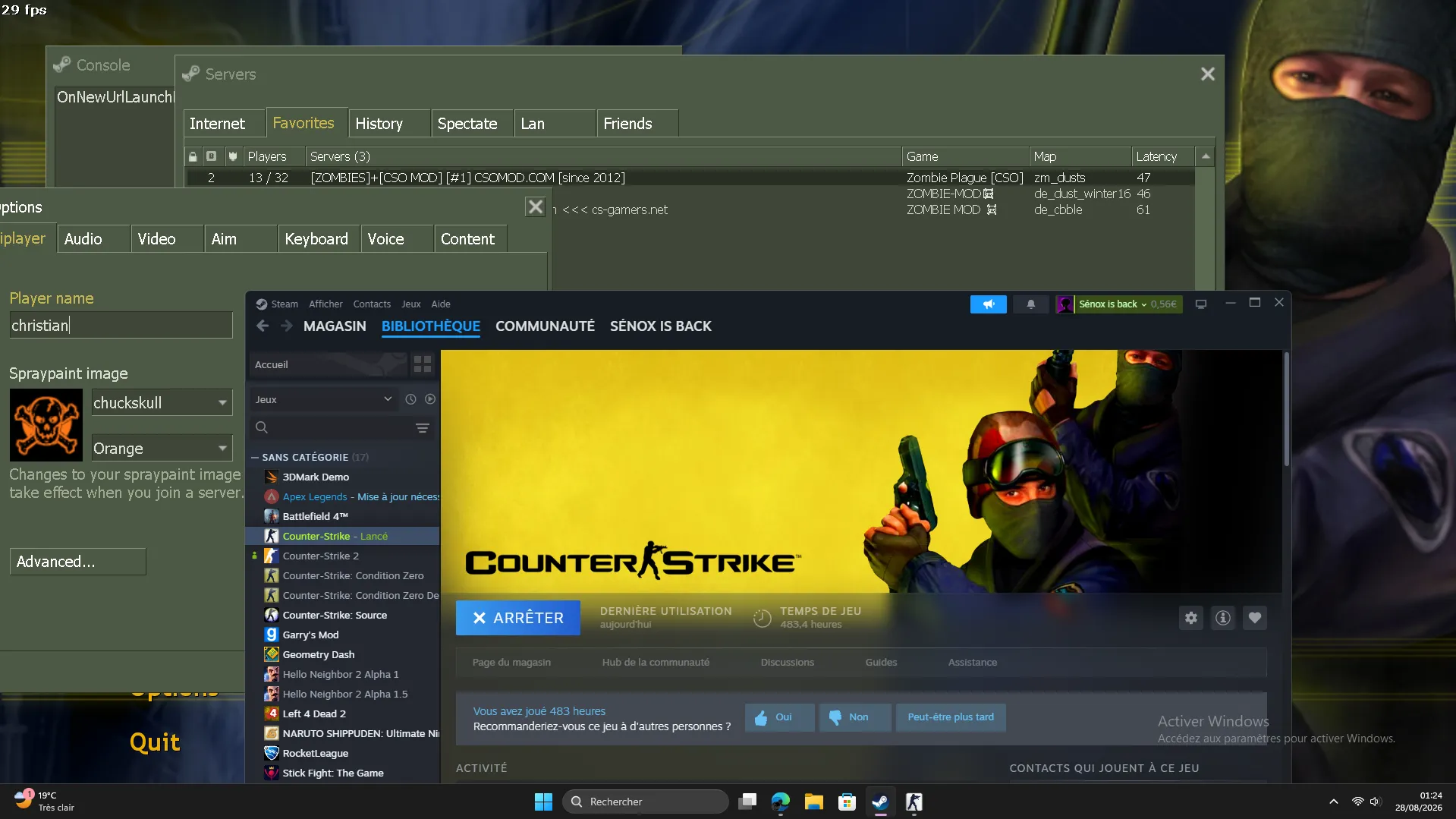Switch to Internet servers tab
The image size is (1456, 819).
click(x=224, y=123)
